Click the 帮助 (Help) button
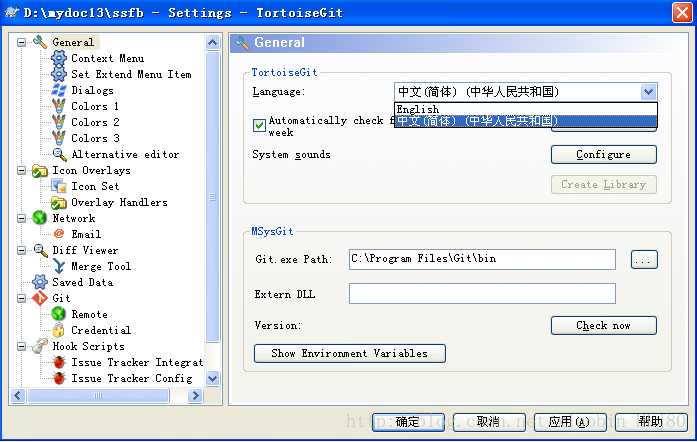The image size is (697, 442). pyautogui.click(x=651, y=422)
